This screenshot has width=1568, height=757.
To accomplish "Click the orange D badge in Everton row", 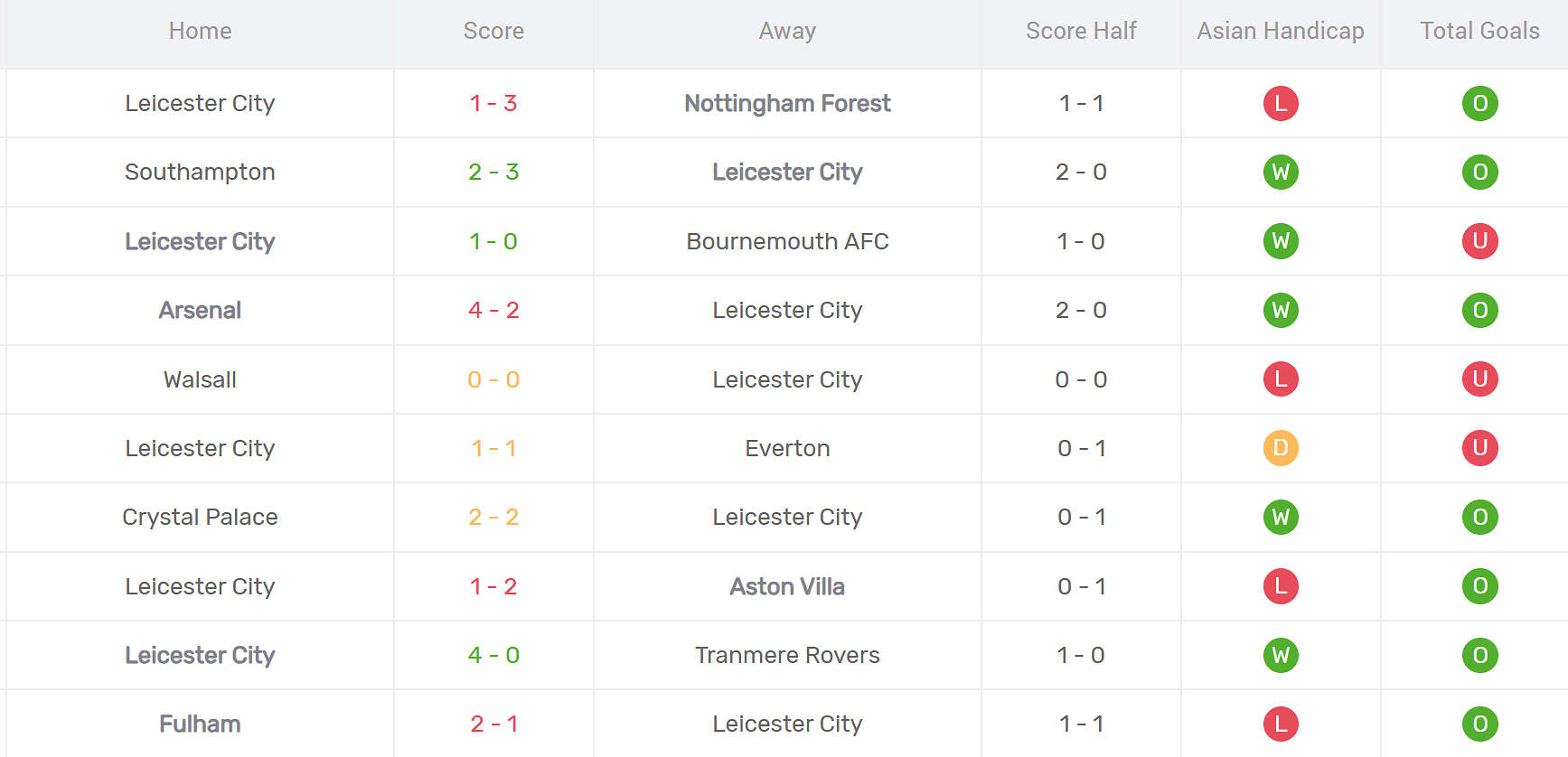I will click(x=1280, y=448).
